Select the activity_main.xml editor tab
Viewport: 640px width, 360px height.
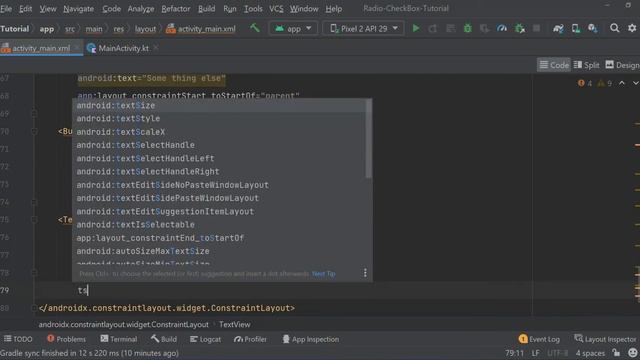click(x=41, y=48)
